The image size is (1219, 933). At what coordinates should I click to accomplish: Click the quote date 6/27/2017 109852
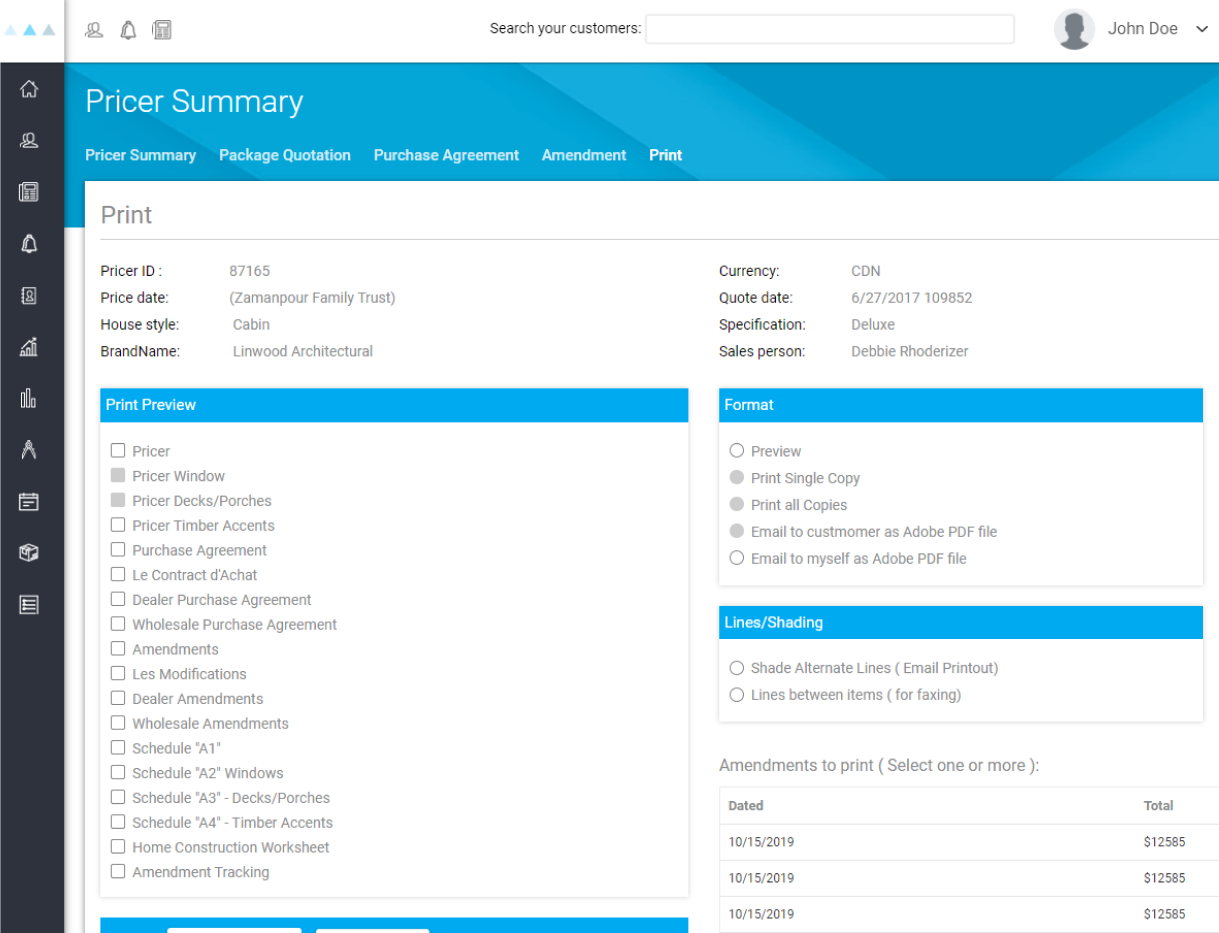pos(912,298)
